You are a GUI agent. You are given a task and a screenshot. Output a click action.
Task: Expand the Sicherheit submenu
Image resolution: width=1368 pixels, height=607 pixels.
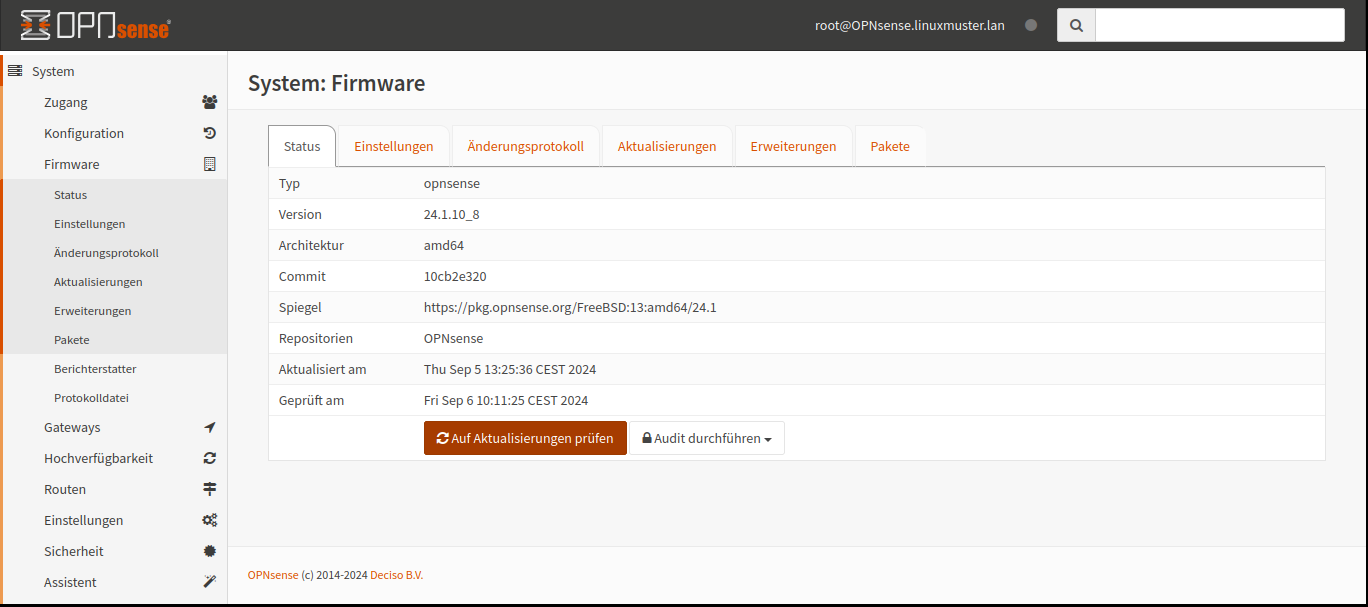click(114, 551)
